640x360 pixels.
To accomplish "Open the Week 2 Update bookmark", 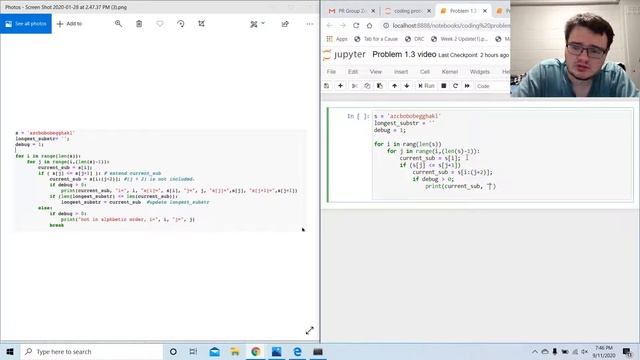I will [459, 39].
